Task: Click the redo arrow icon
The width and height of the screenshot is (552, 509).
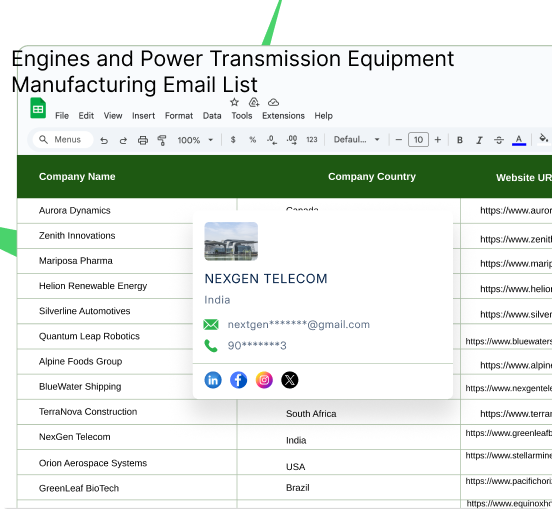Action: 123,140
